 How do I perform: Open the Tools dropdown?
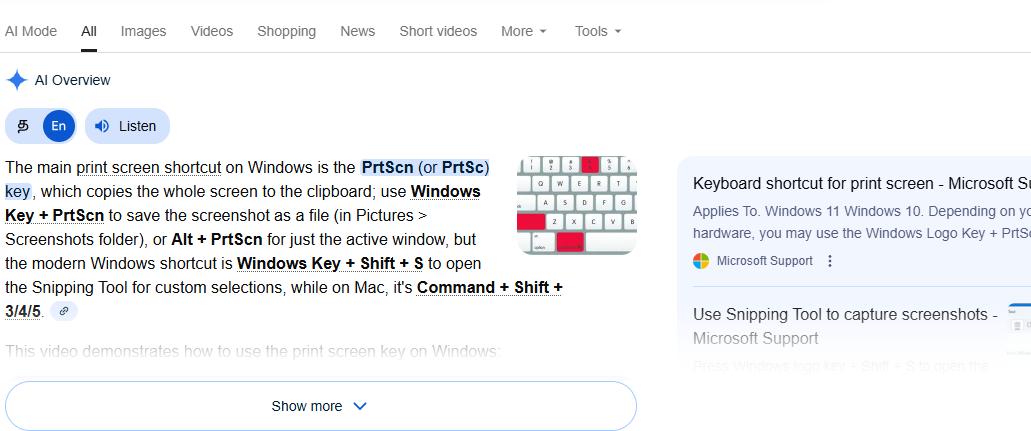click(598, 31)
